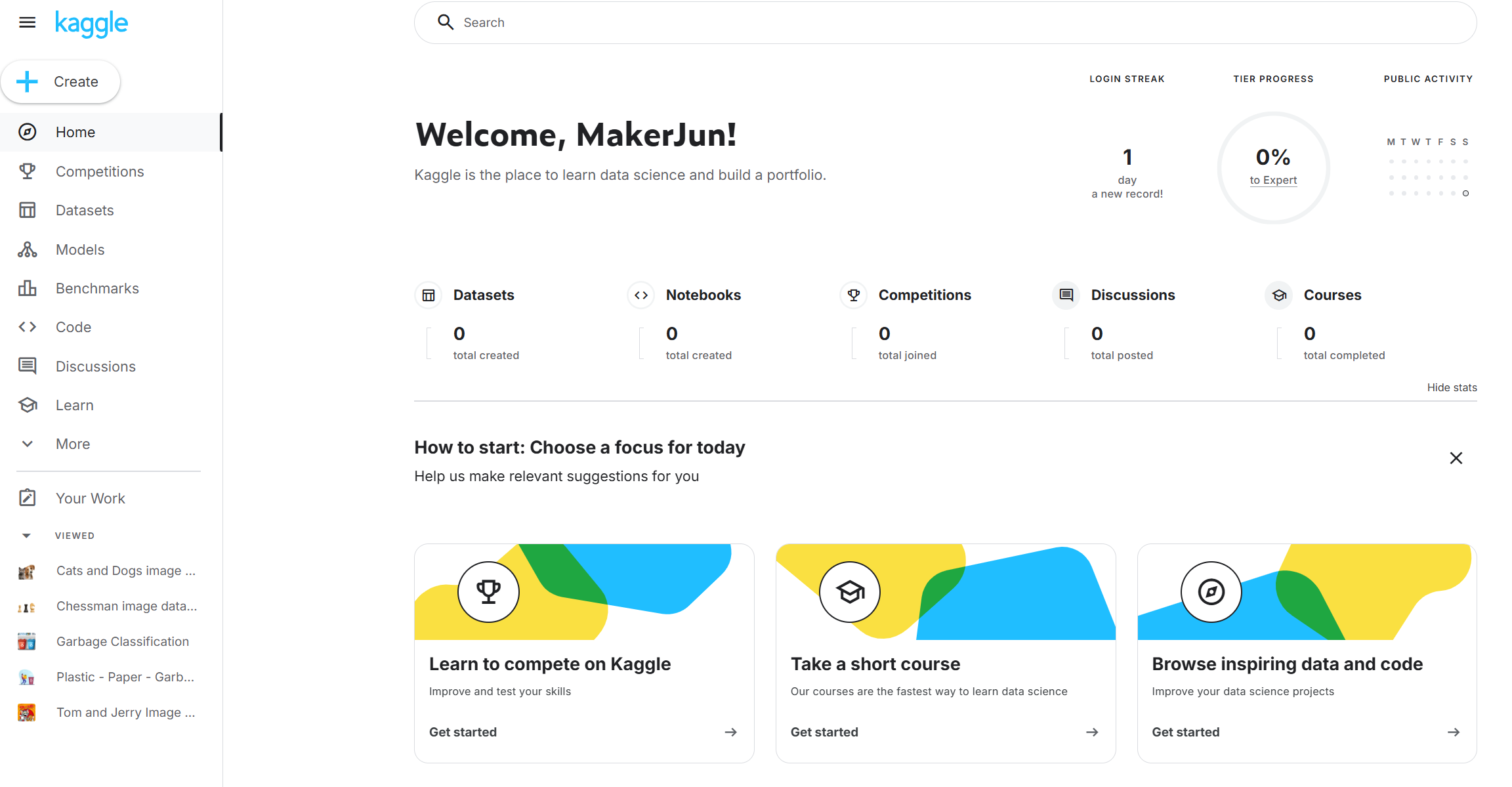Open the Garbage Classification viewed dataset
The image size is (1512, 787).
(x=122, y=641)
